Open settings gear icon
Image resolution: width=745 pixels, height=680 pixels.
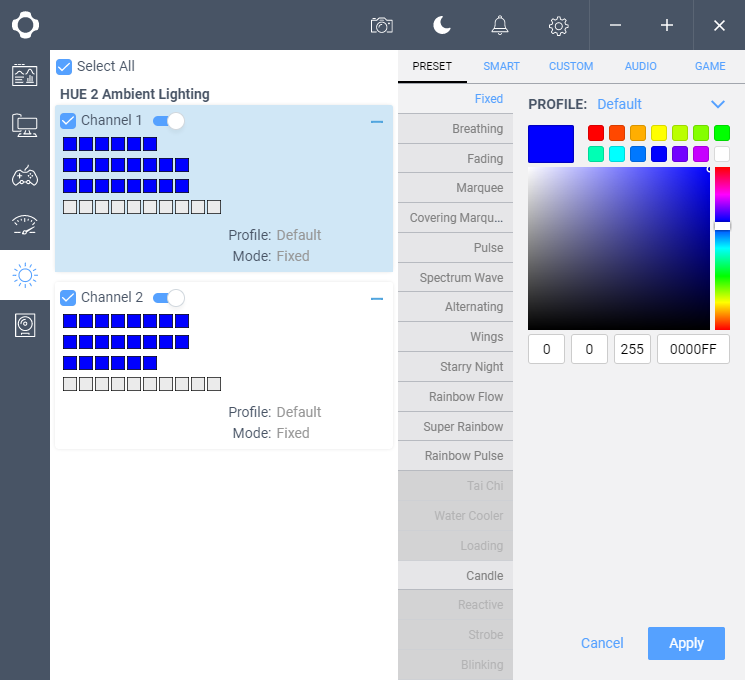559,25
